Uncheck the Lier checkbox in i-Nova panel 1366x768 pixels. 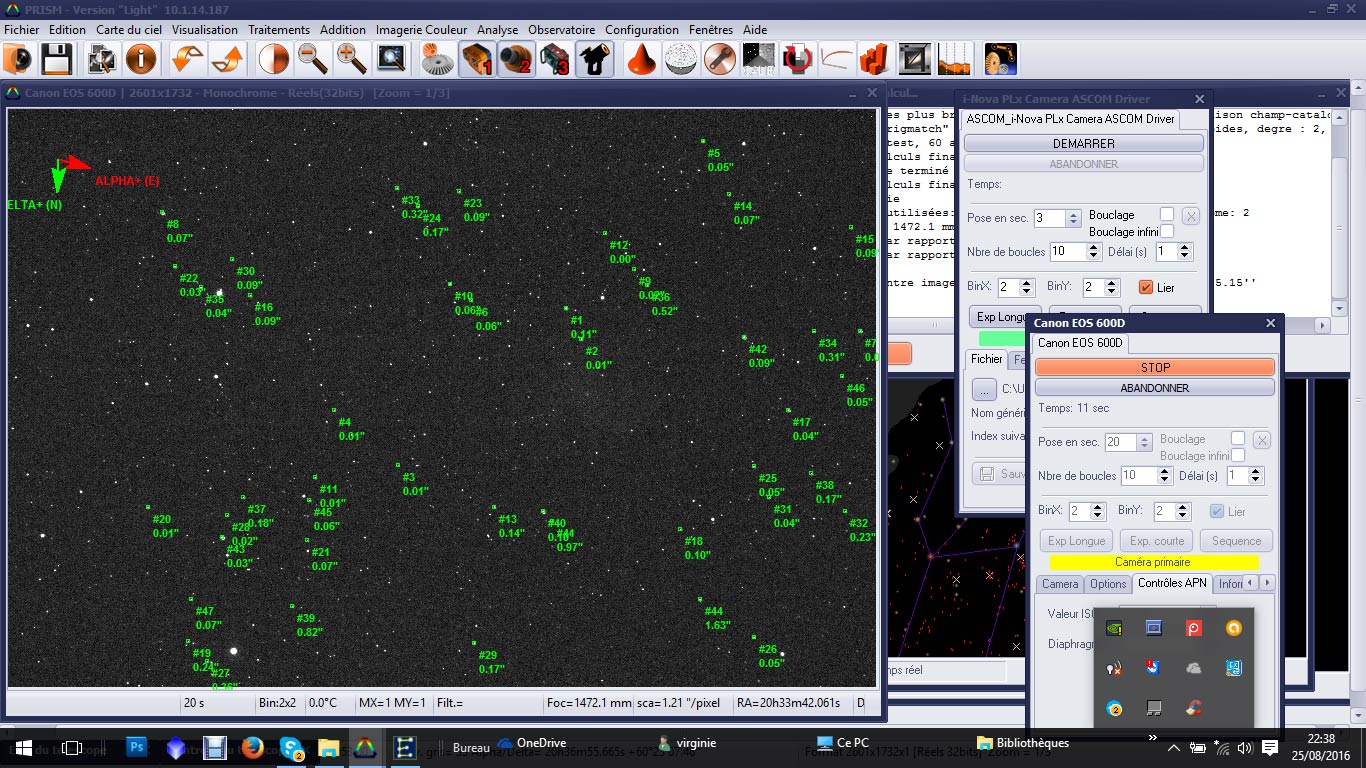pyautogui.click(x=1146, y=287)
